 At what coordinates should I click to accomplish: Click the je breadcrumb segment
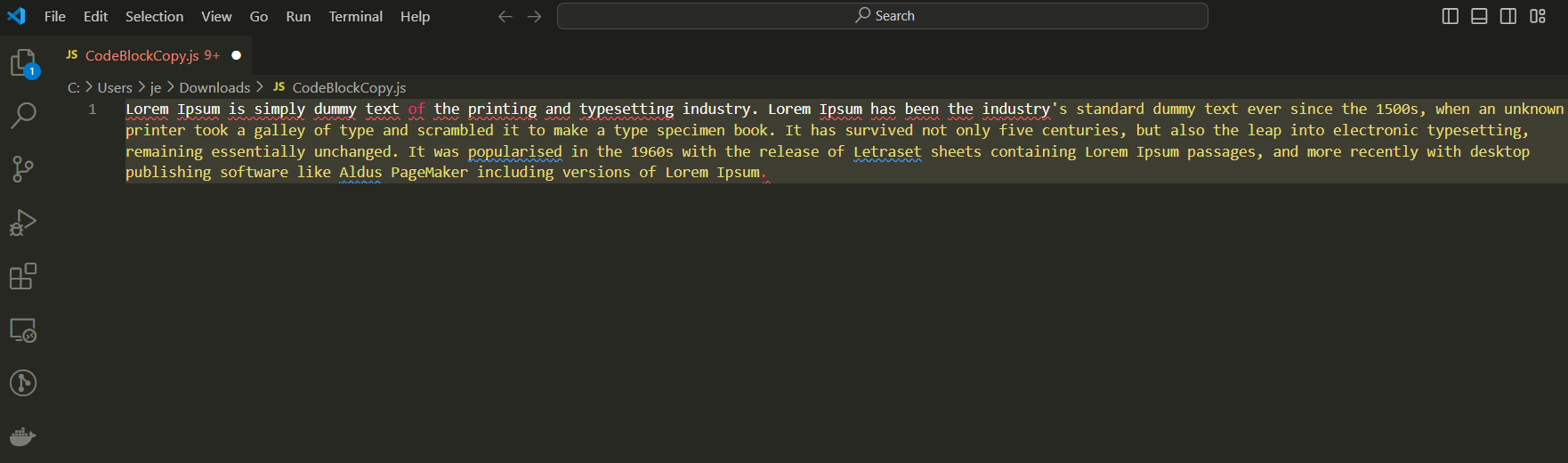[x=156, y=87]
